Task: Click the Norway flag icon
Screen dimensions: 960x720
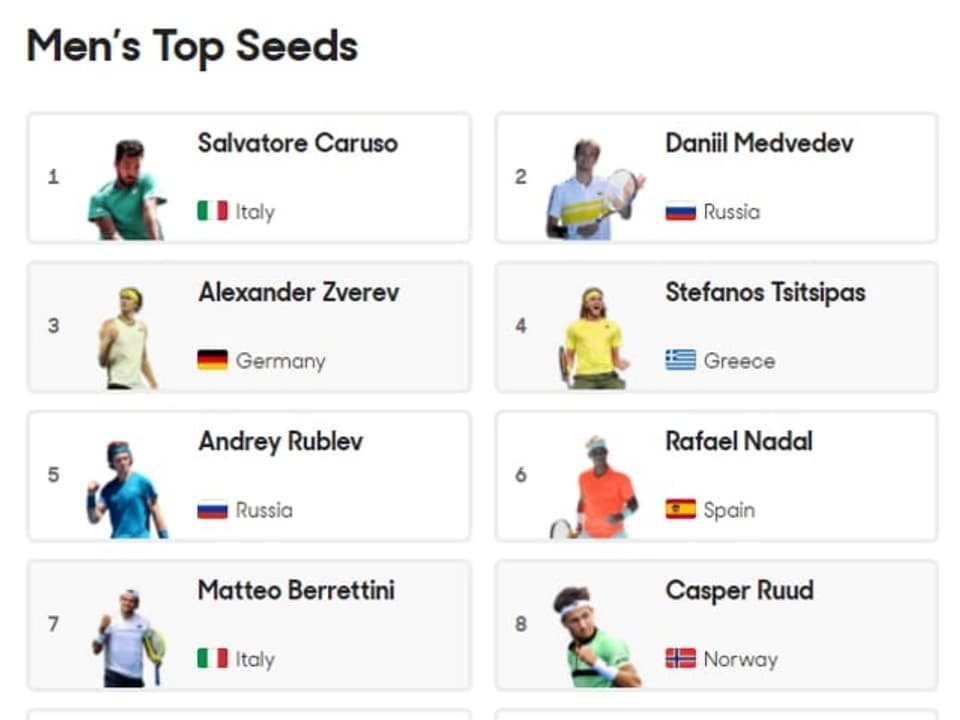Action: (x=680, y=658)
